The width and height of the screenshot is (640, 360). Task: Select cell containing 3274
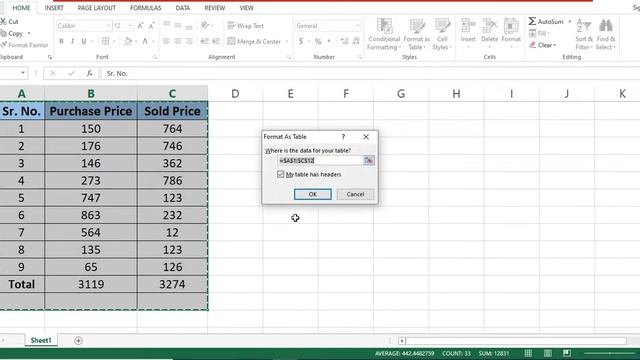click(172, 284)
